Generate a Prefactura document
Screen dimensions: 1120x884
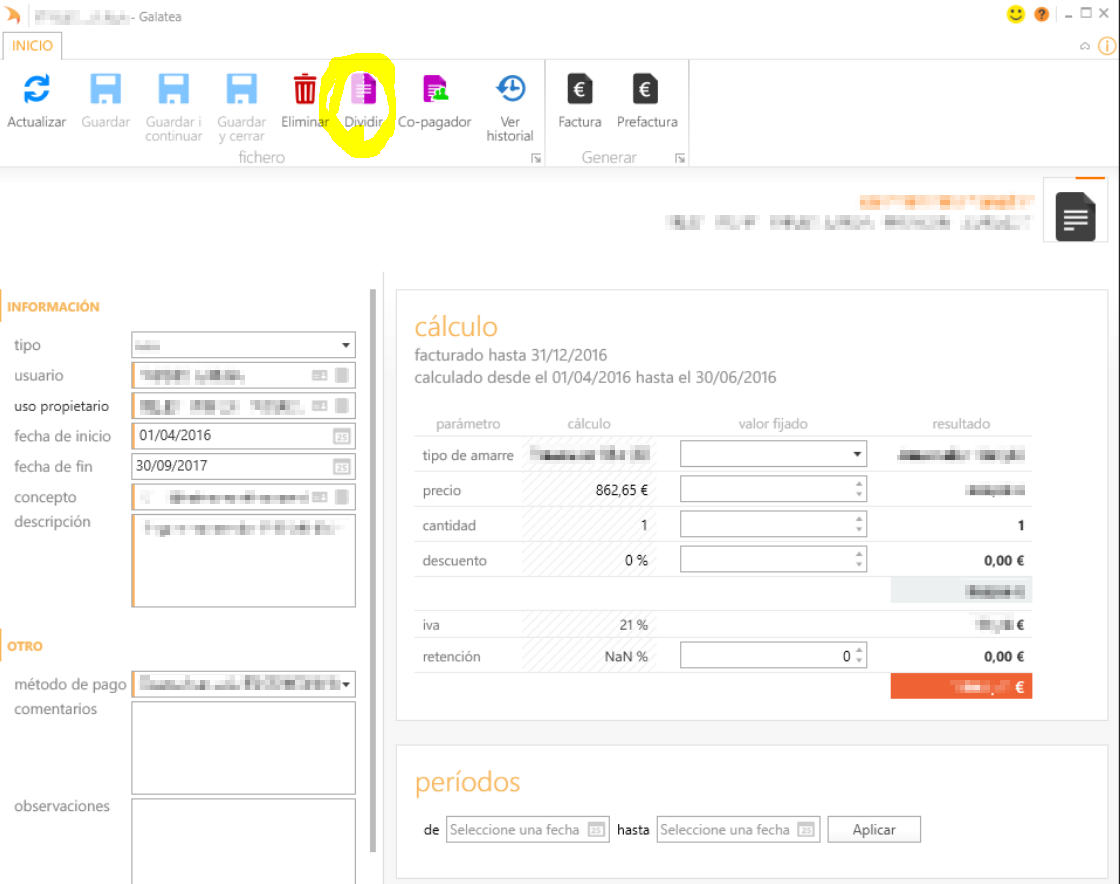pyautogui.click(x=646, y=90)
